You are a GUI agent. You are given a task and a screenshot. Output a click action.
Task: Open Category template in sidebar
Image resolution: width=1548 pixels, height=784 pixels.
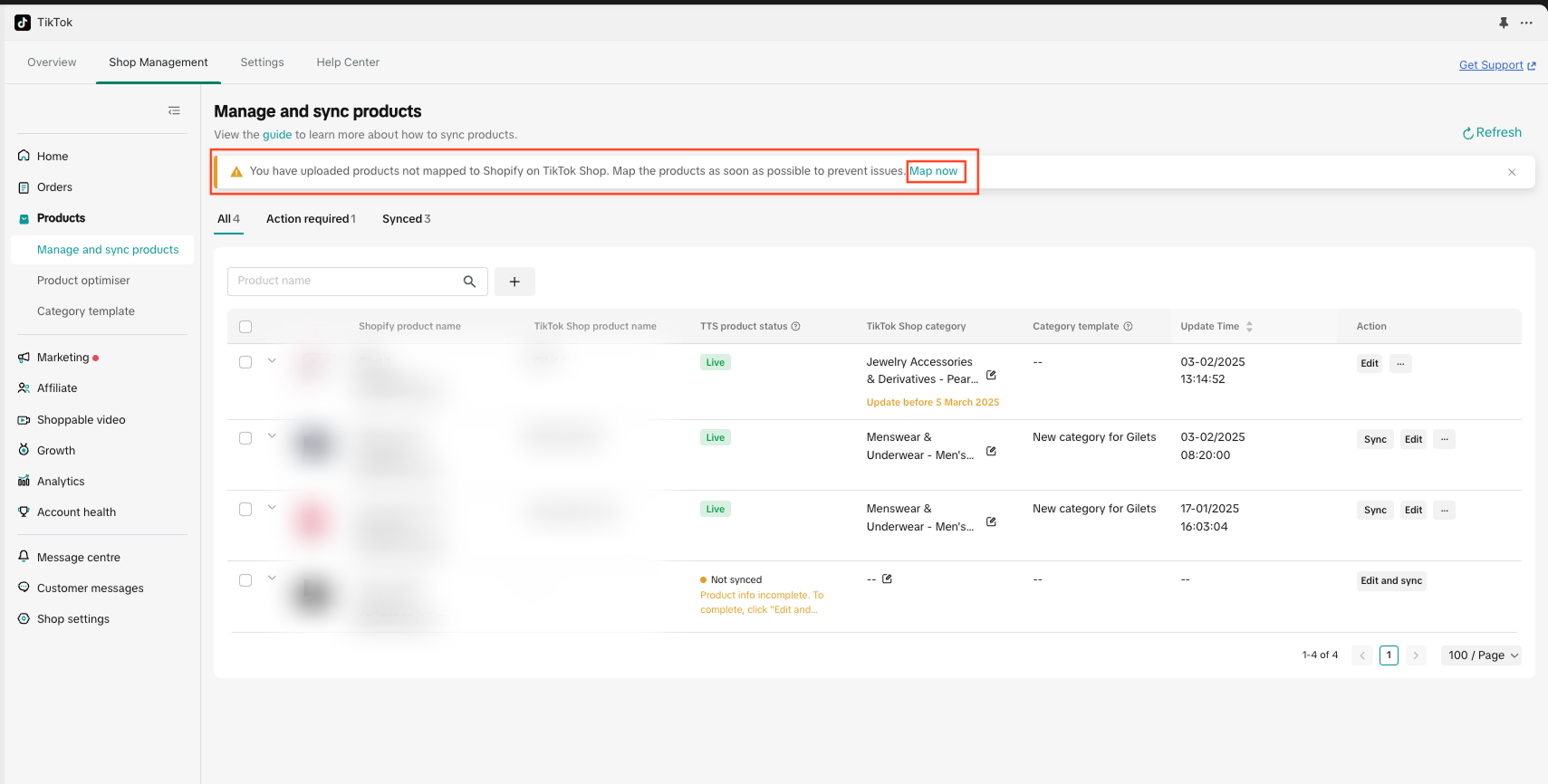86,311
